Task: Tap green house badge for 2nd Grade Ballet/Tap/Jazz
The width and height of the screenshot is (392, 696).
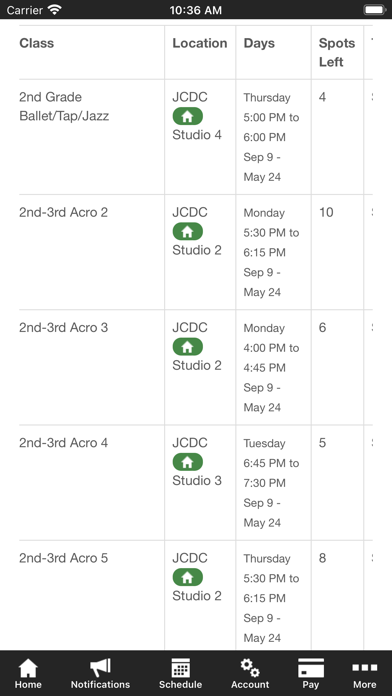Action: pos(187,116)
